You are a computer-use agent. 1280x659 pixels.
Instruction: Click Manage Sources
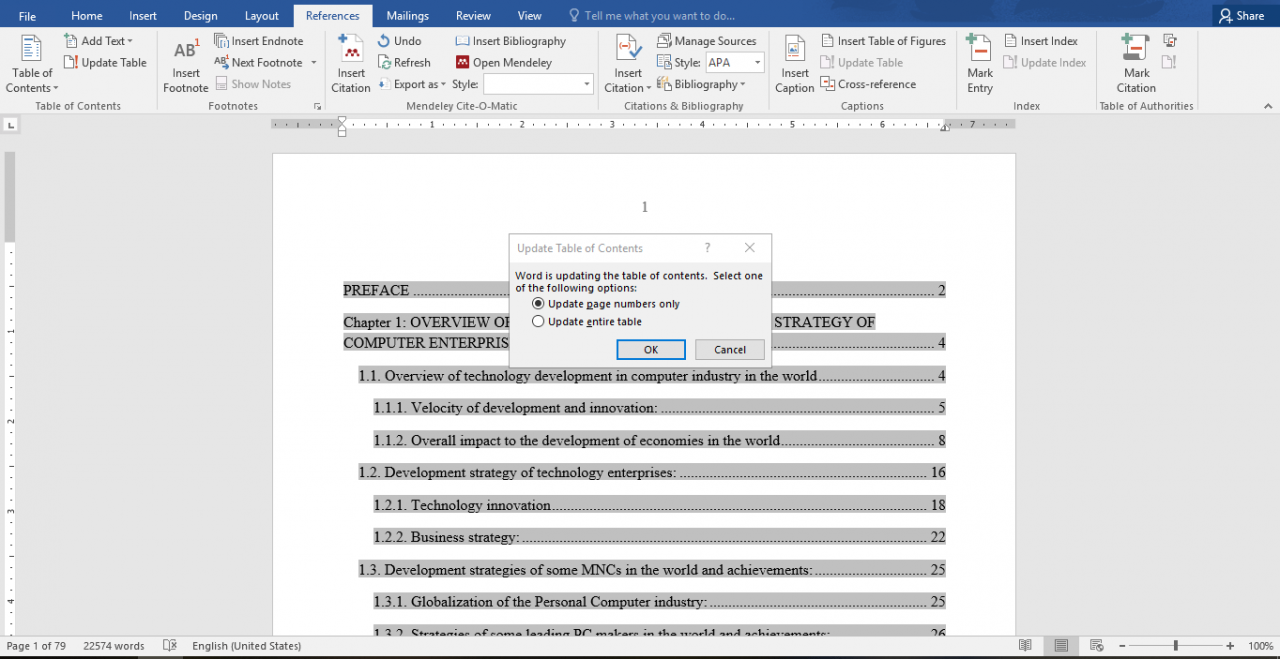tap(707, 41)
